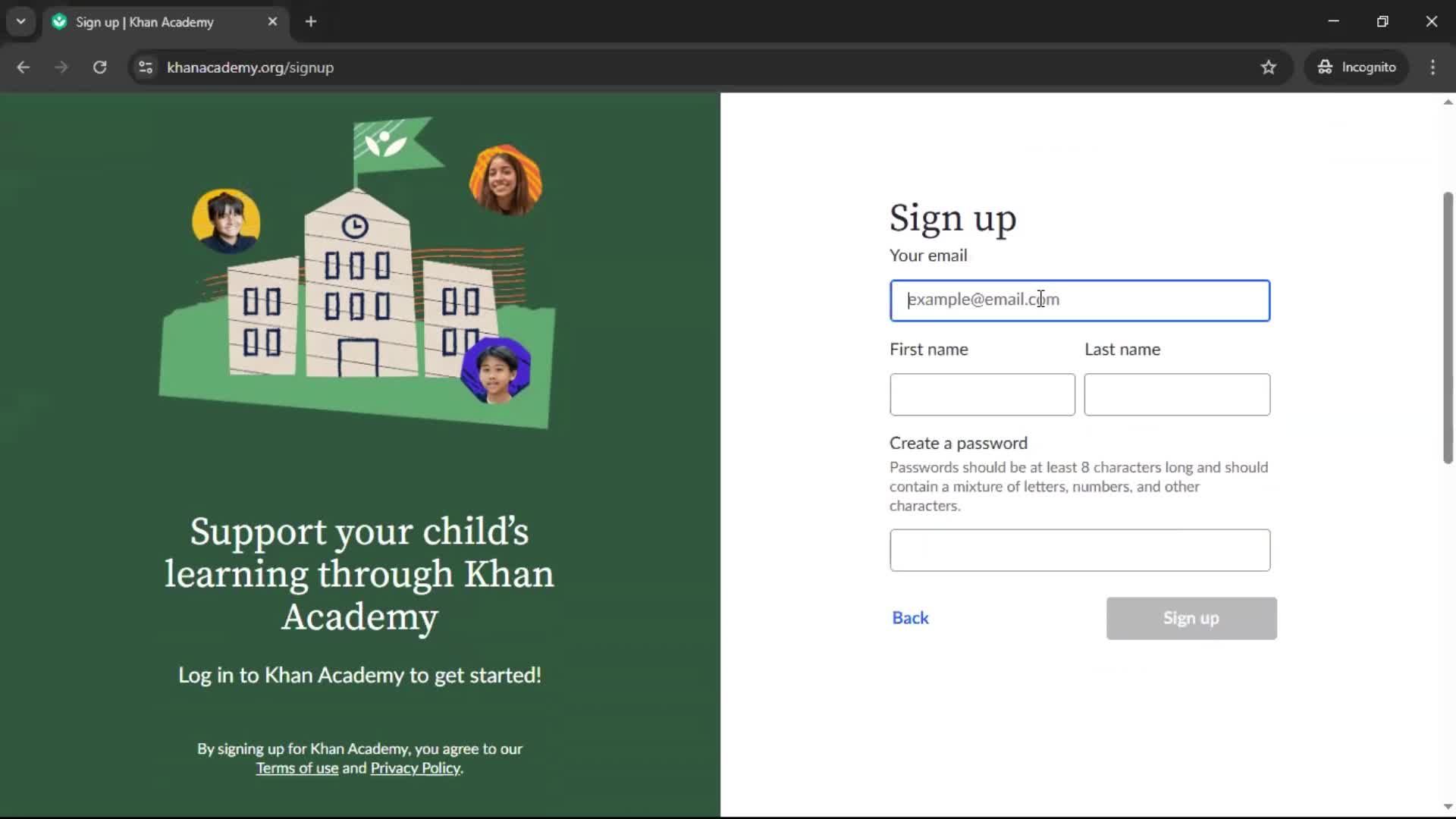Close the Sign up | Khan Academy tab

pos(272,21)
